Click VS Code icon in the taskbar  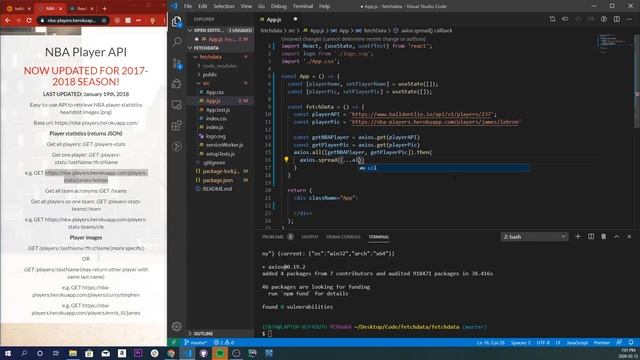coord(187,353)
